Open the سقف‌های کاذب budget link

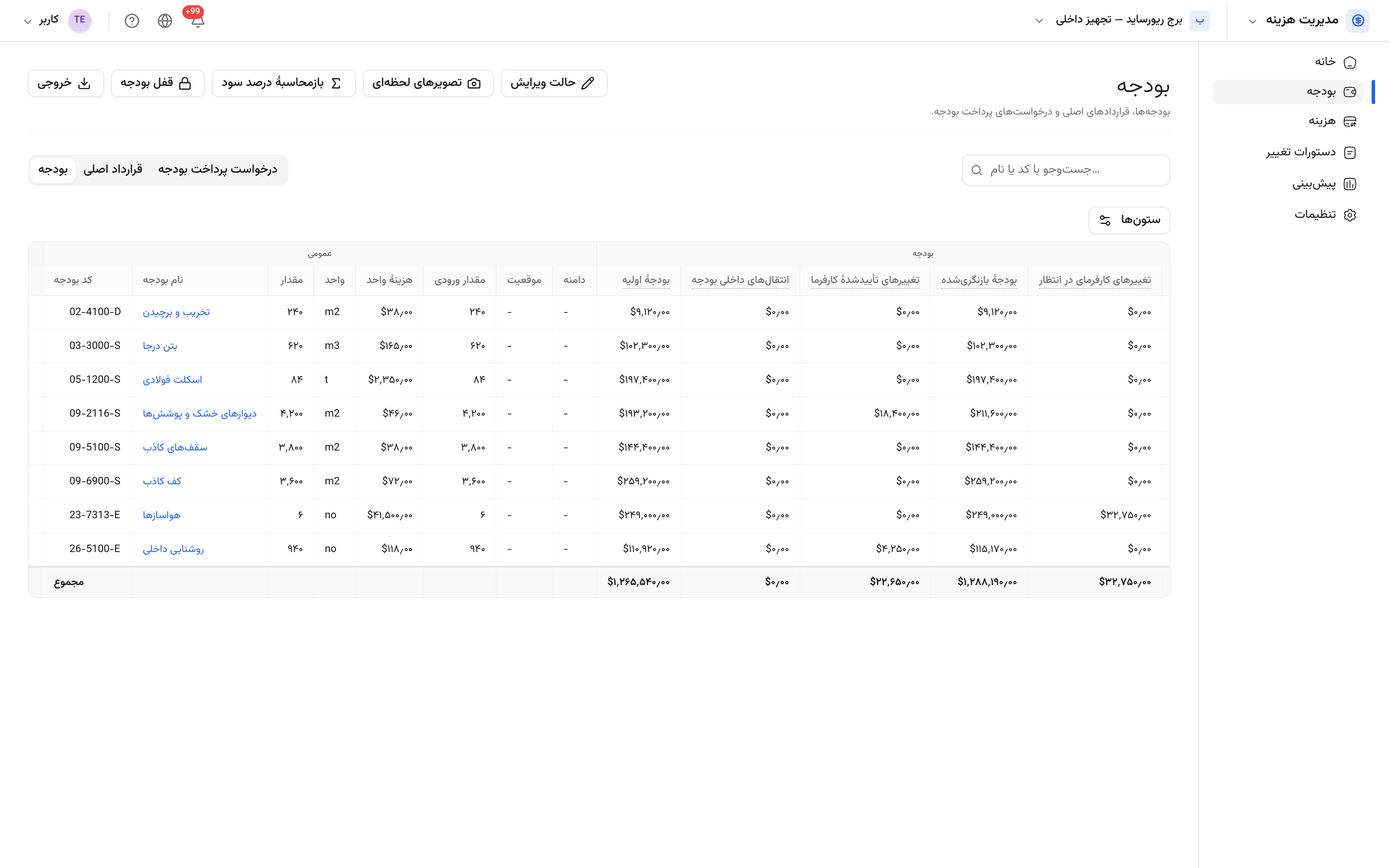point(175,448)
